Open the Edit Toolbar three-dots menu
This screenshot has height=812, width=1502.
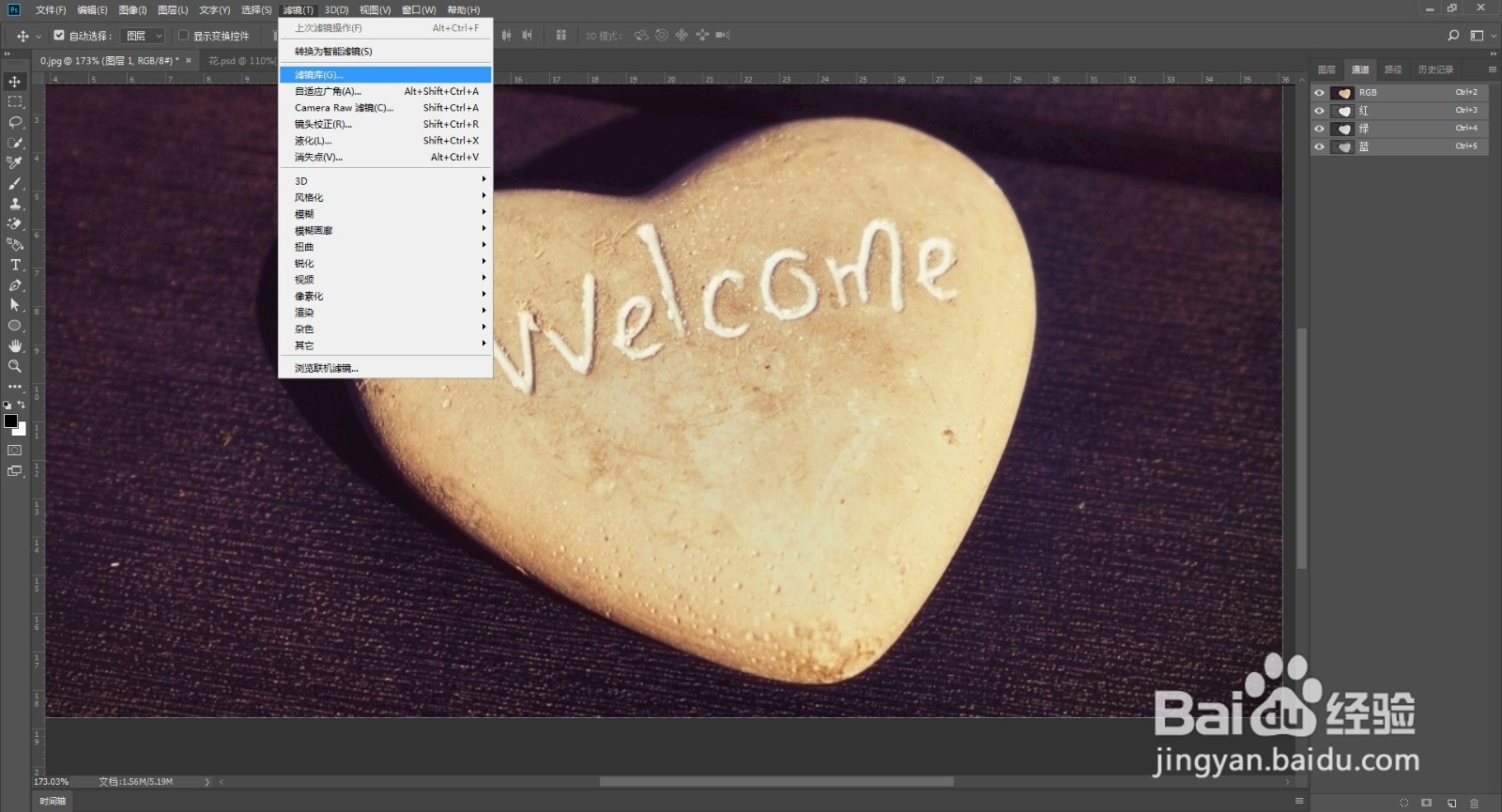tap(15, 386)
